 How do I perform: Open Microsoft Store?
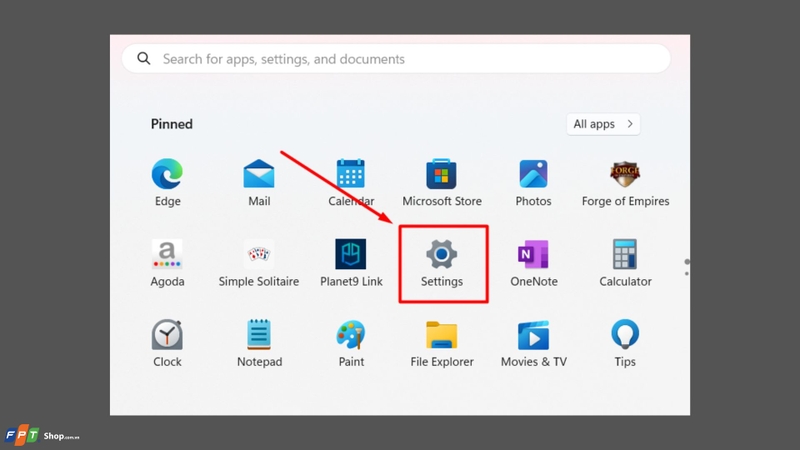click(x=441, y=174)
